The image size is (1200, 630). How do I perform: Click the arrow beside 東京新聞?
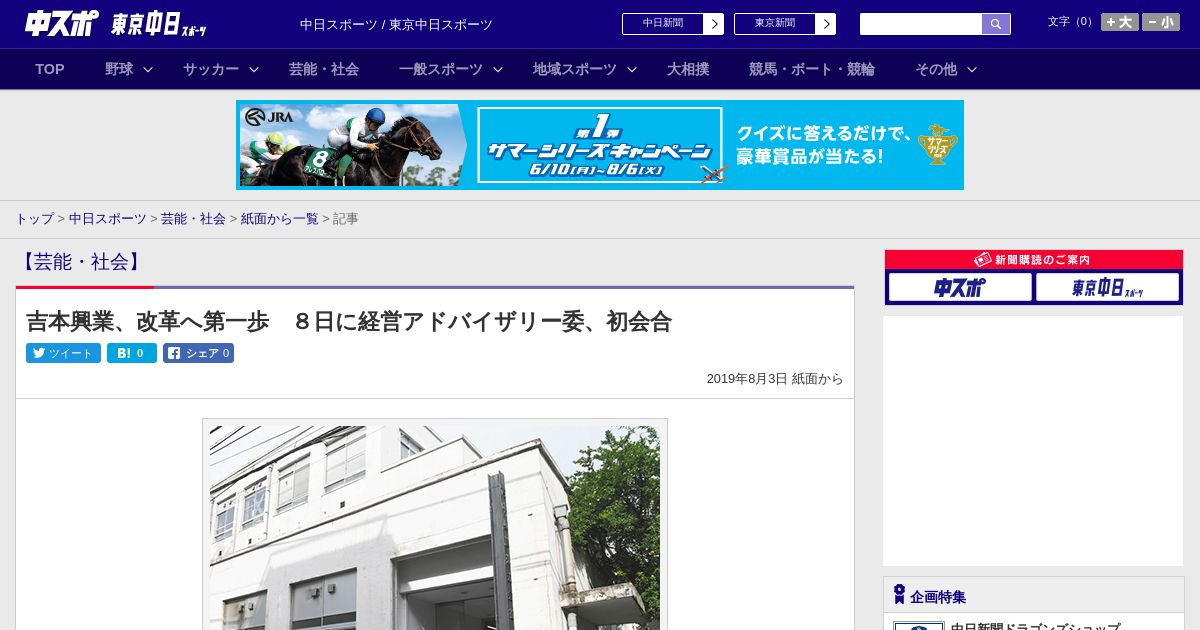[x=826, y=24]
